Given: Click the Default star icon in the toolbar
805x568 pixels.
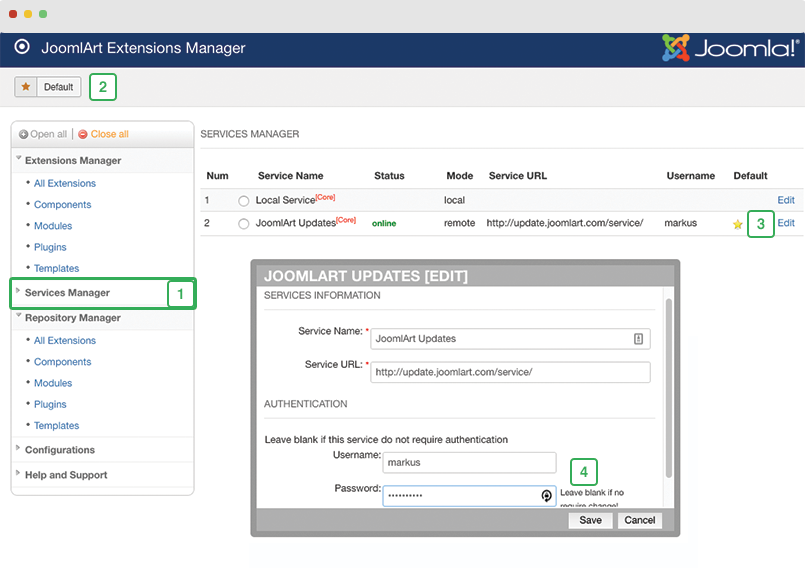Looking at the screenshot, I should [26, 87].
